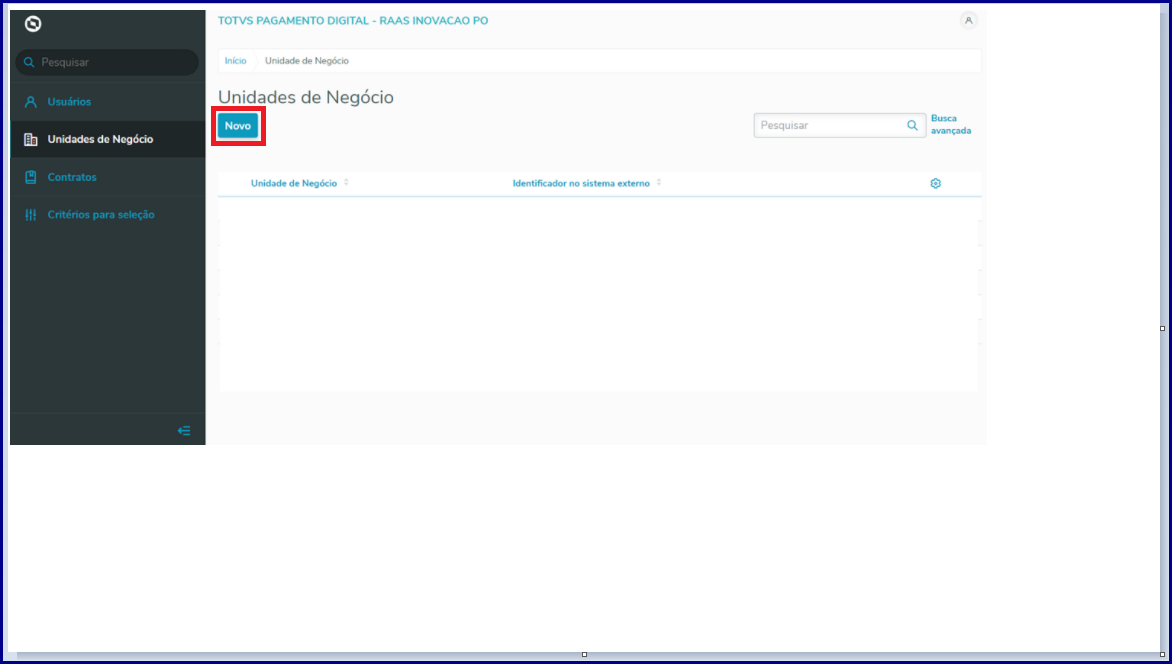
Task: Open Usuários menu item
Action: coord(108,102)
